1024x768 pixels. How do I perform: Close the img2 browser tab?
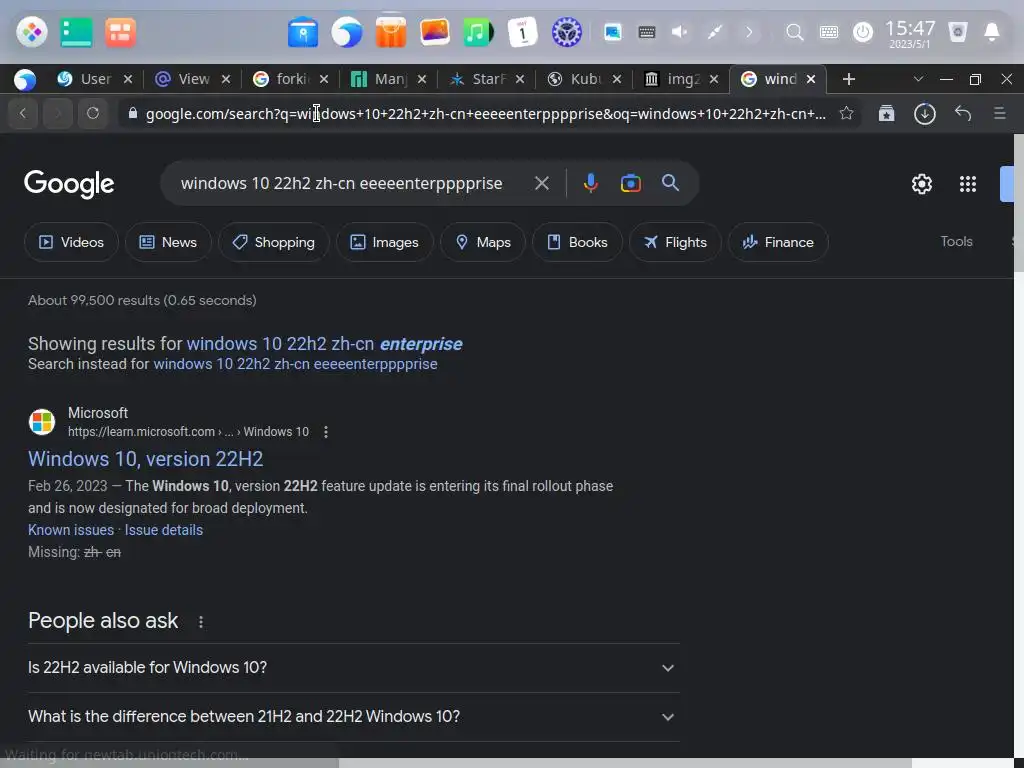[x=714, y=79]
